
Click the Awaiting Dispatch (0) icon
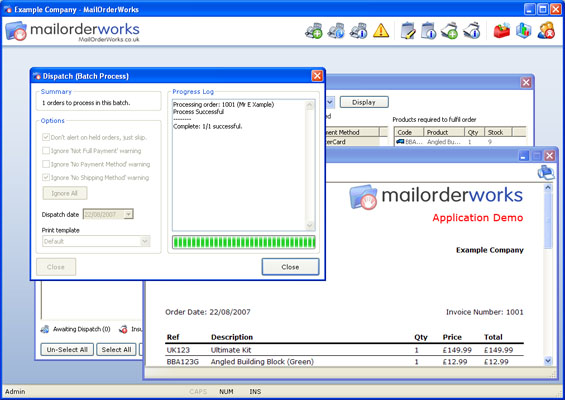(45, 329)
